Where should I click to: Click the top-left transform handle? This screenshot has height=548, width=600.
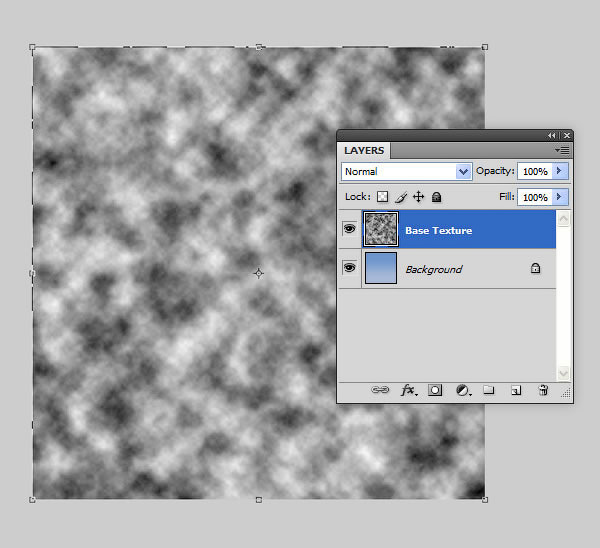(x=32, y=47)
